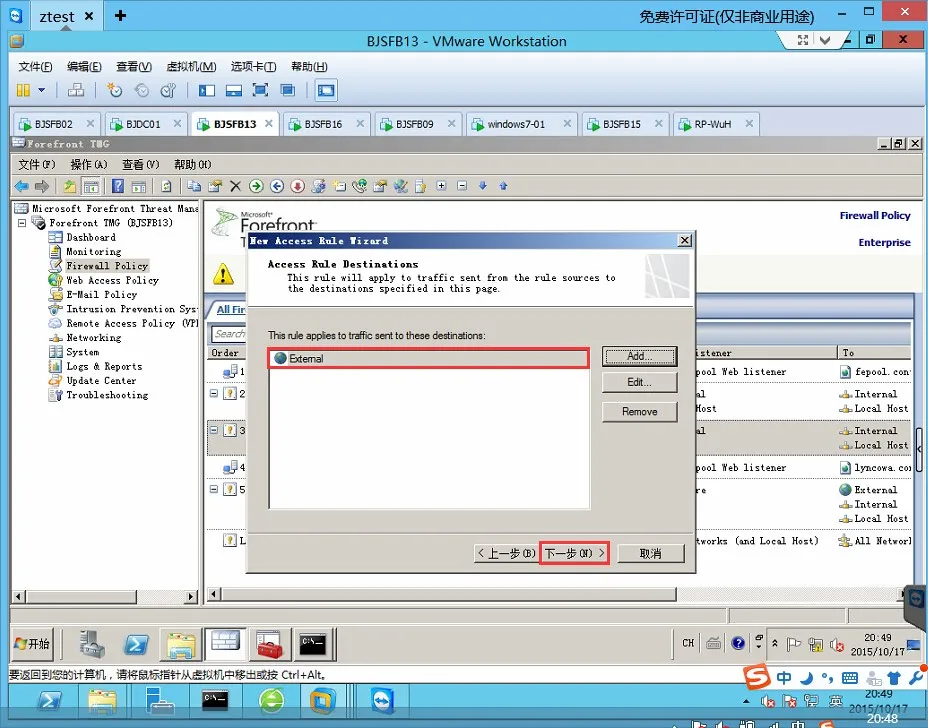Click the VMware send Ctrl+Alt+Del icon
This screenshot has height=728, width=928.
click(x=76, y=90)
